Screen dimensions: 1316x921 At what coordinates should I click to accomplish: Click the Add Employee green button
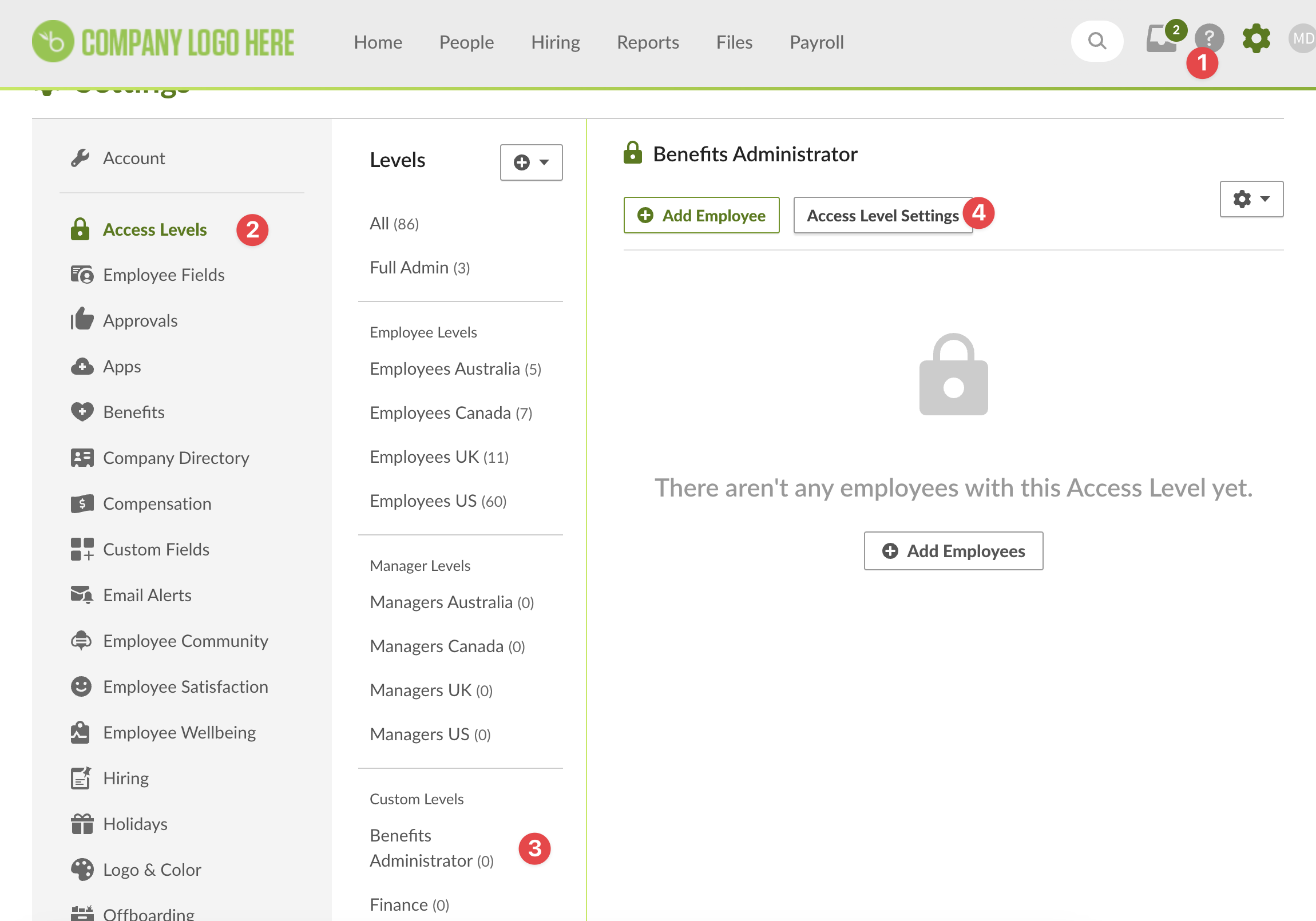tap(701, 216)
